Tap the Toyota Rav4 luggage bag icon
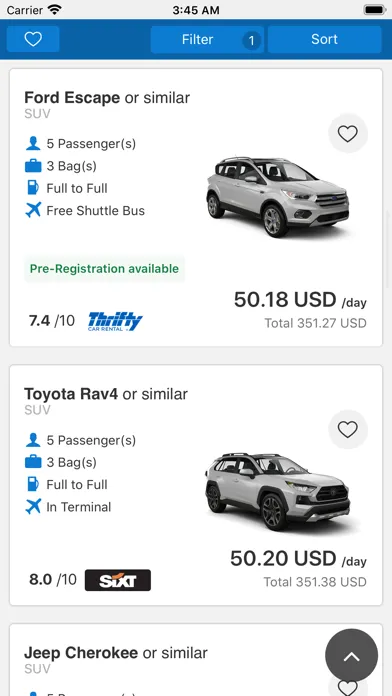This screenshot has width=392, height=696. 33,463
